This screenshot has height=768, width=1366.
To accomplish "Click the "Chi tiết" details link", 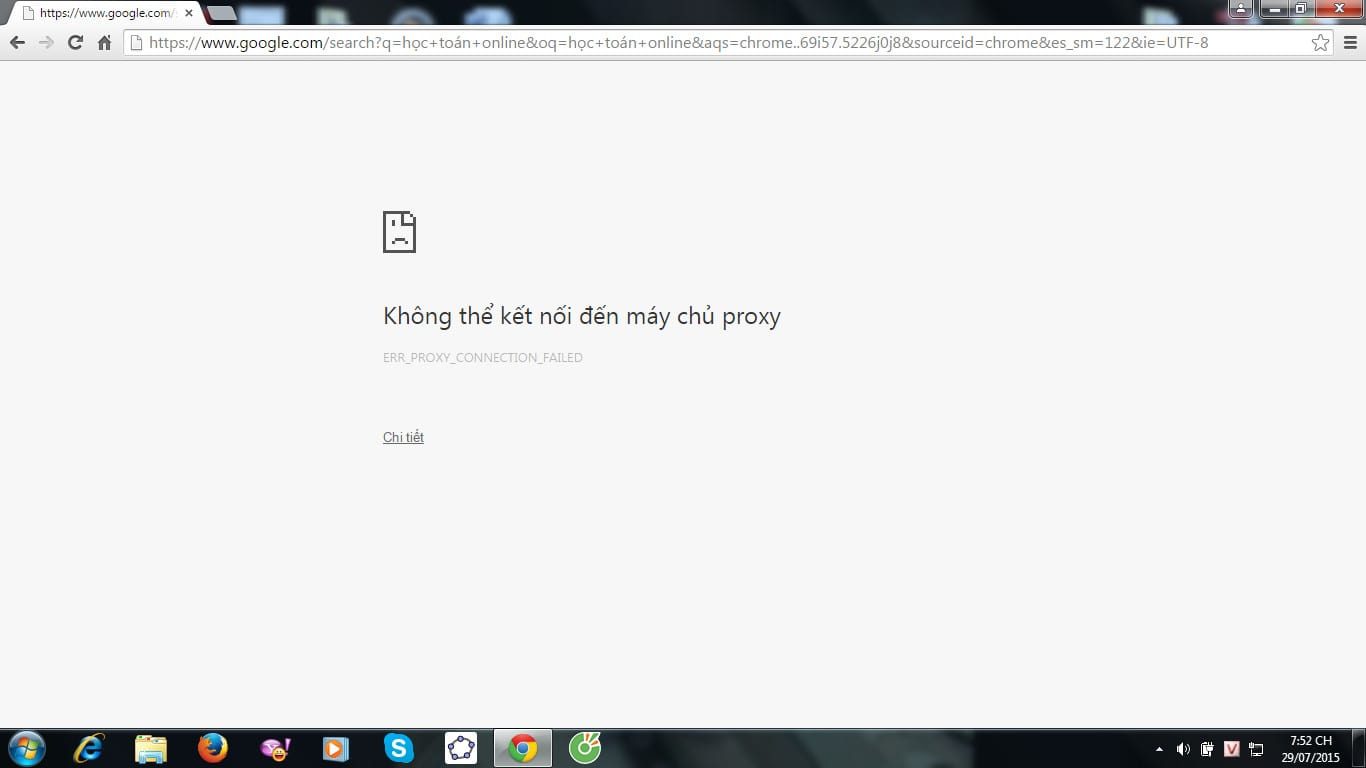I will pyautogui.click(x=403, y=437).
